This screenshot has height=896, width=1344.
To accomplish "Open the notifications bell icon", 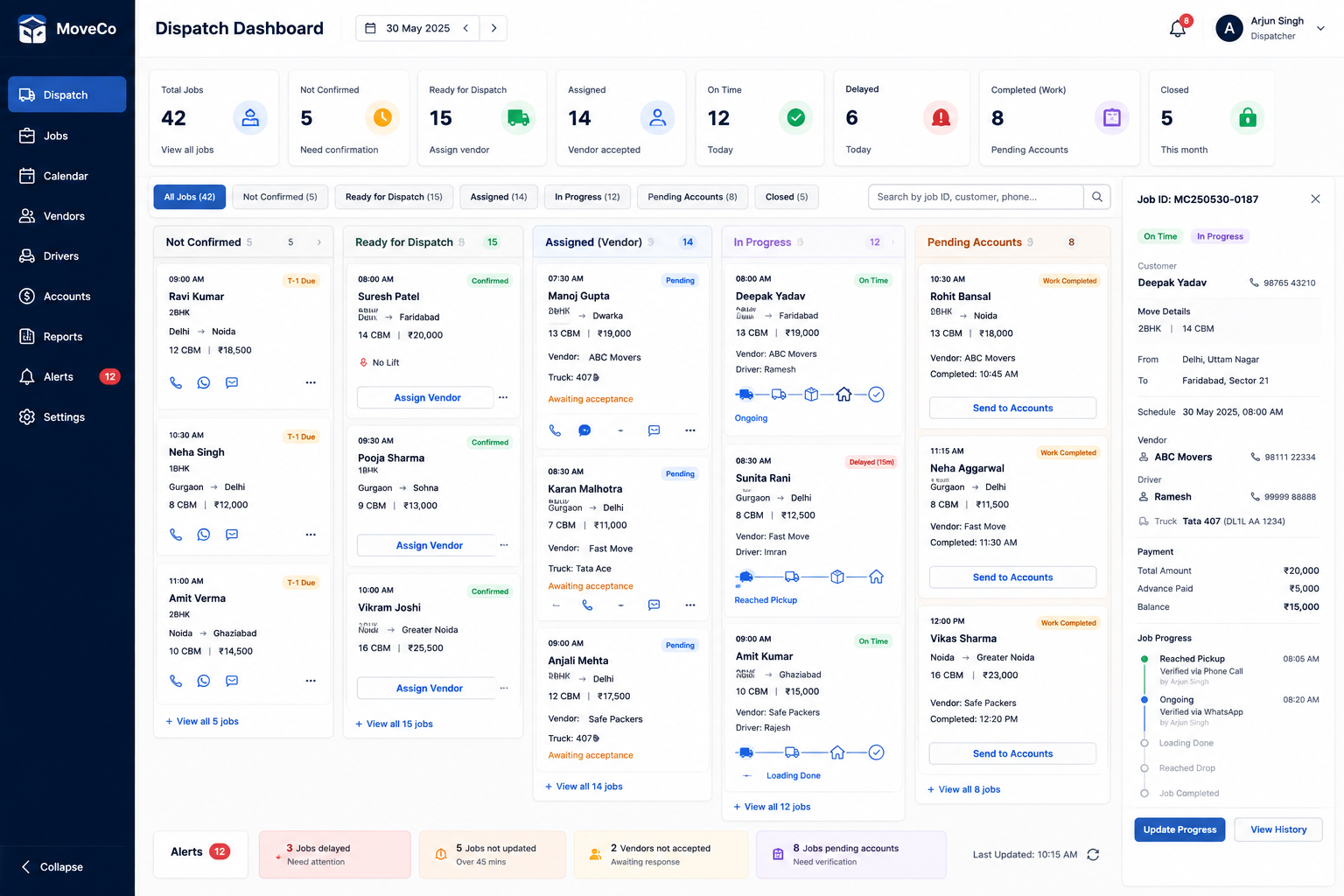I will pos(1178,29).
